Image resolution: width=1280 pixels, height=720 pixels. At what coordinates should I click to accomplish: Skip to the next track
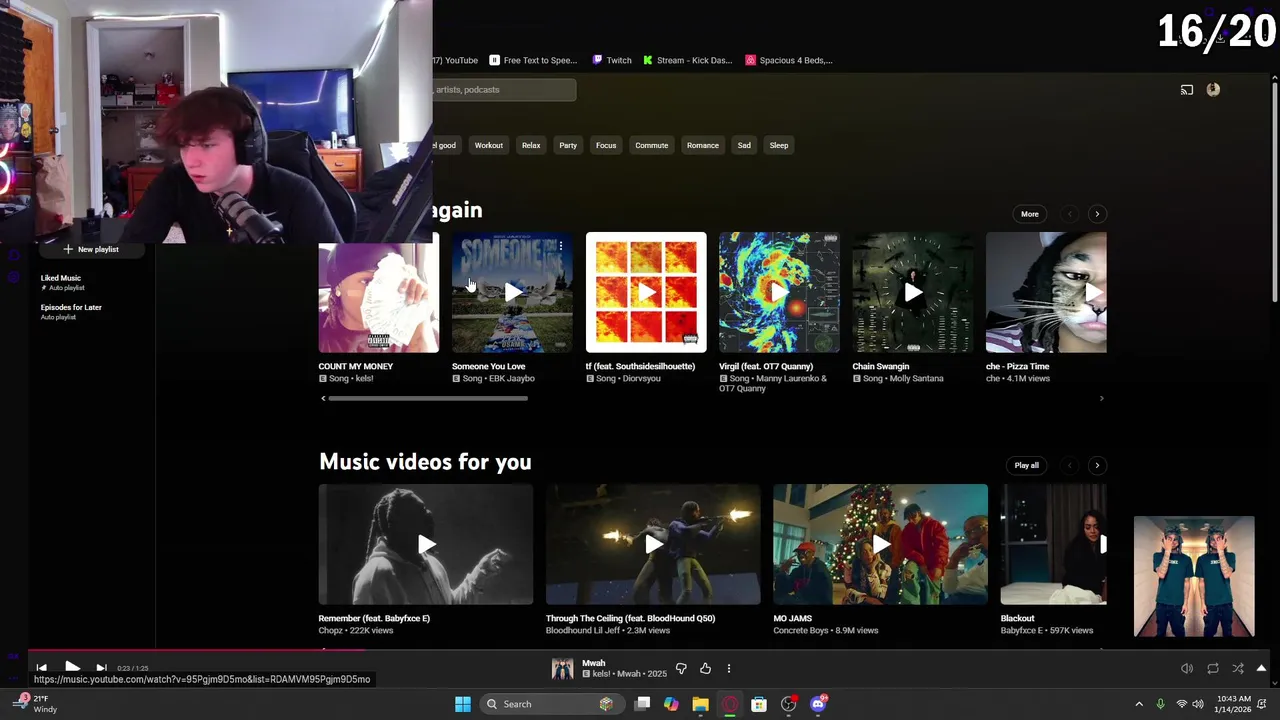(101, 668)
